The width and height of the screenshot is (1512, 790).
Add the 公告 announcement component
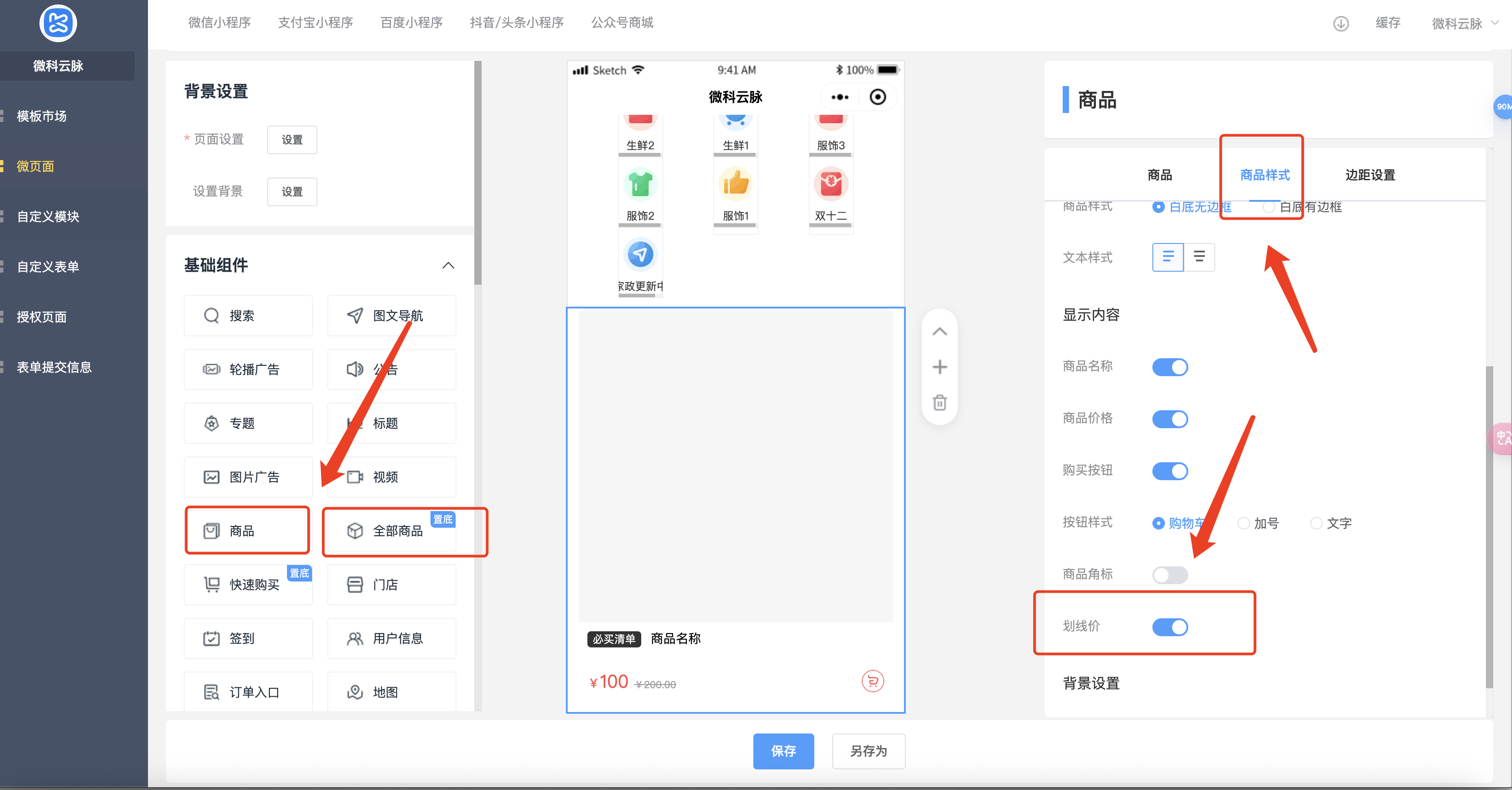(x=391, y=370)
